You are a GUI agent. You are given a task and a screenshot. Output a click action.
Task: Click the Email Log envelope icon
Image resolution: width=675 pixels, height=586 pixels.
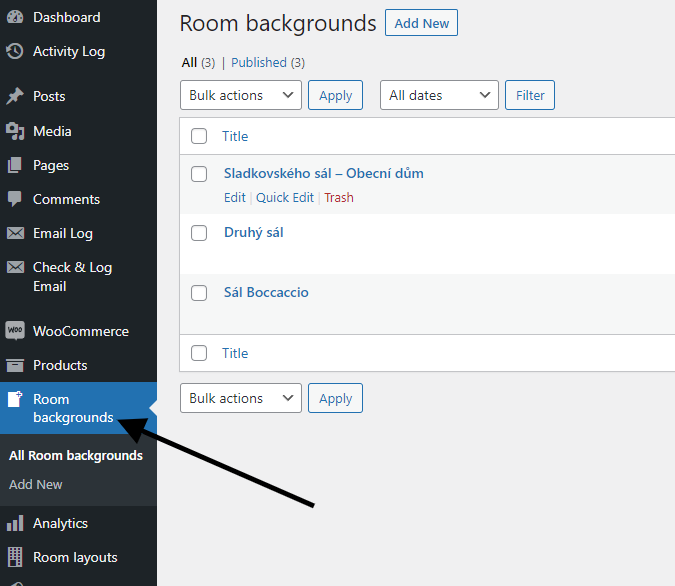coord(15,233)
